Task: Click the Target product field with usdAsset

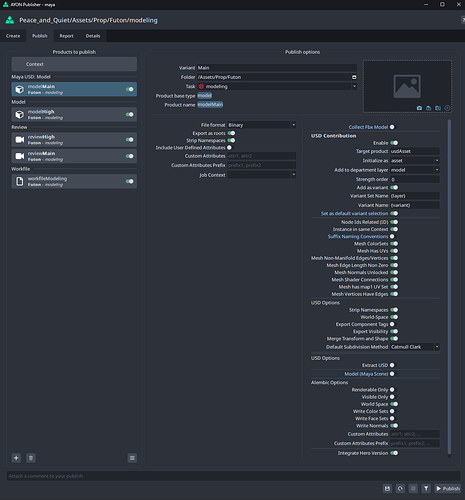Action: pos(415,151)
